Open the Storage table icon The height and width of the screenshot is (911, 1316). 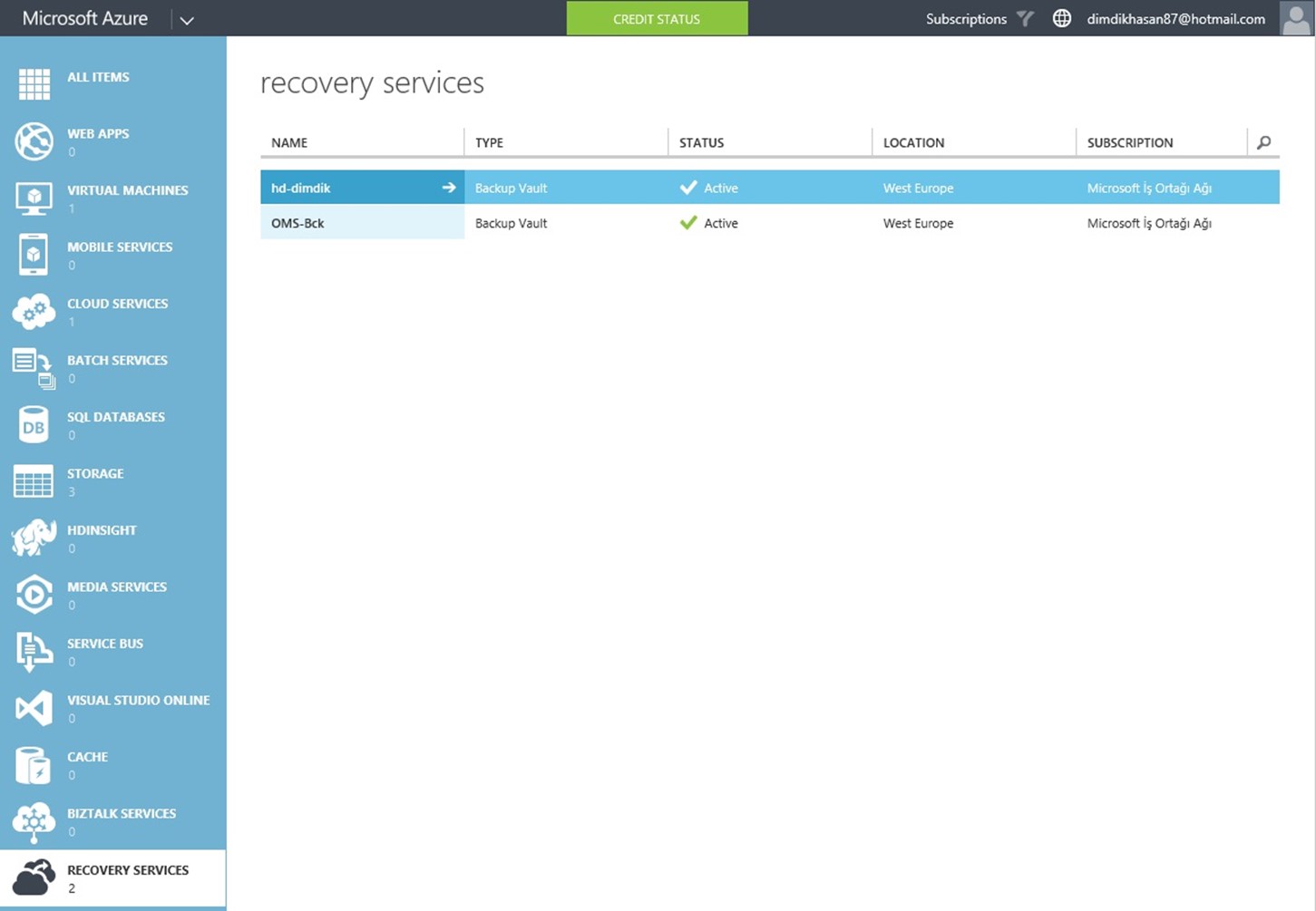34,481
